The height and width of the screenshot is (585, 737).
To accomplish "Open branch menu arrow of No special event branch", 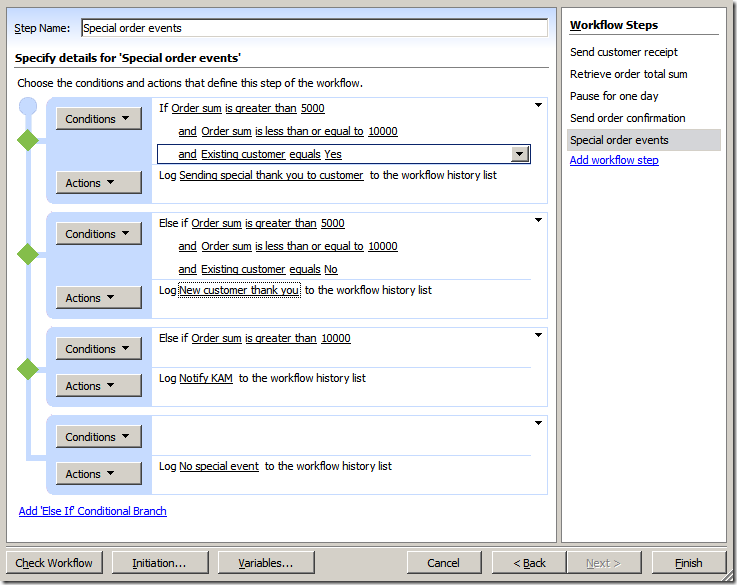I will pyautogui.click(x=539, y=423).
